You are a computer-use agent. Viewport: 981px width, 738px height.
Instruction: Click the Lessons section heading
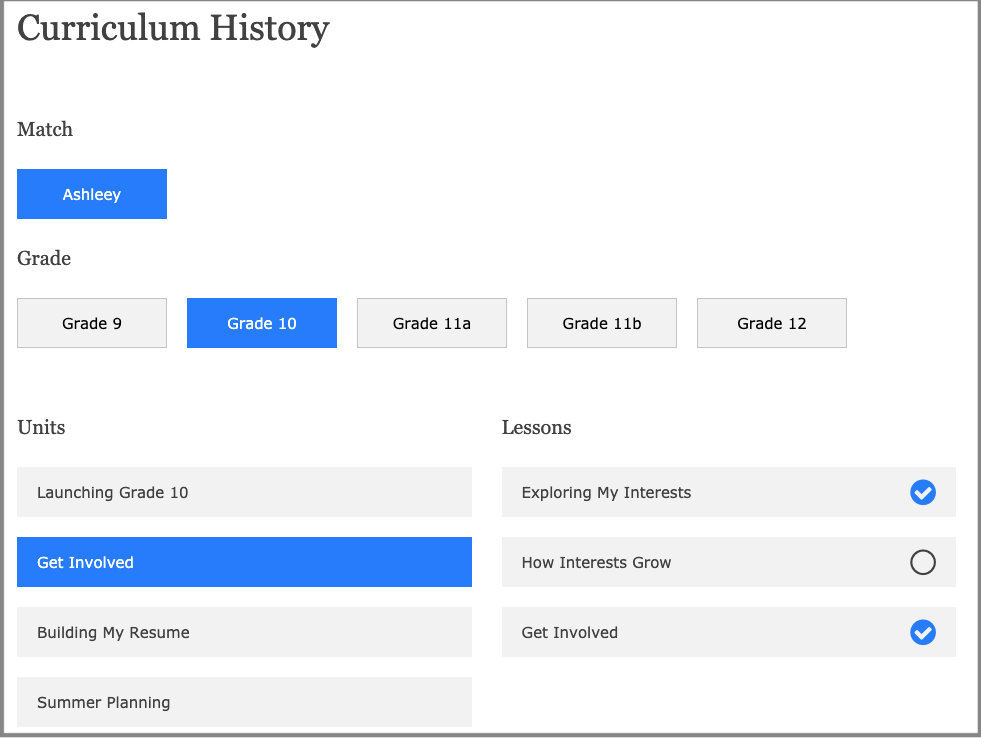[x=536, y=427]
